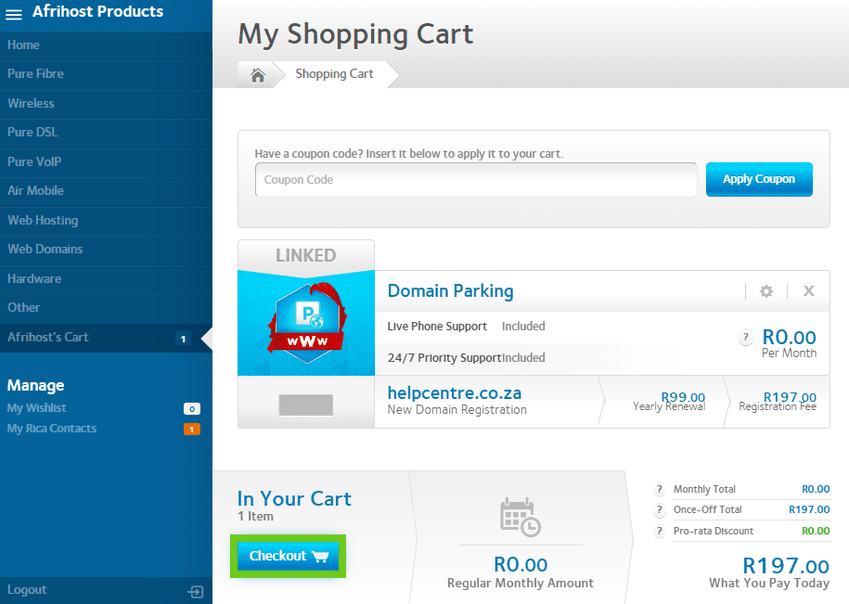Click help icon next to R0.00 Per Month
Viewport: 849px width, 604px height.
[745, 338]
